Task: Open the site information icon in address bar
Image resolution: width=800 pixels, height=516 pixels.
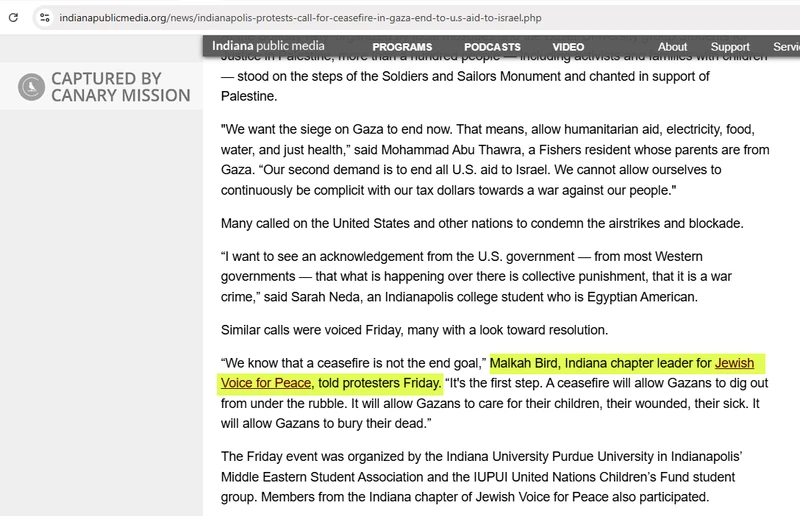Action: click(x=45, y=17)
